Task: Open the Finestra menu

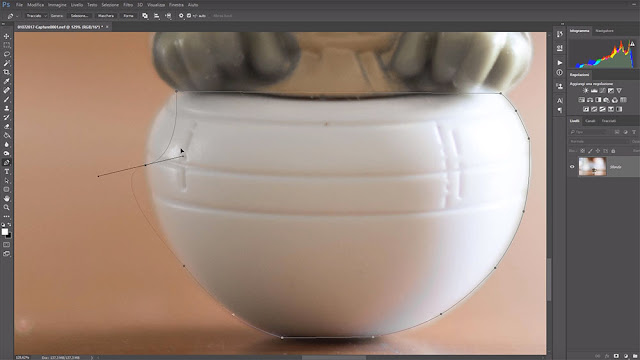Action: [176, 5]
